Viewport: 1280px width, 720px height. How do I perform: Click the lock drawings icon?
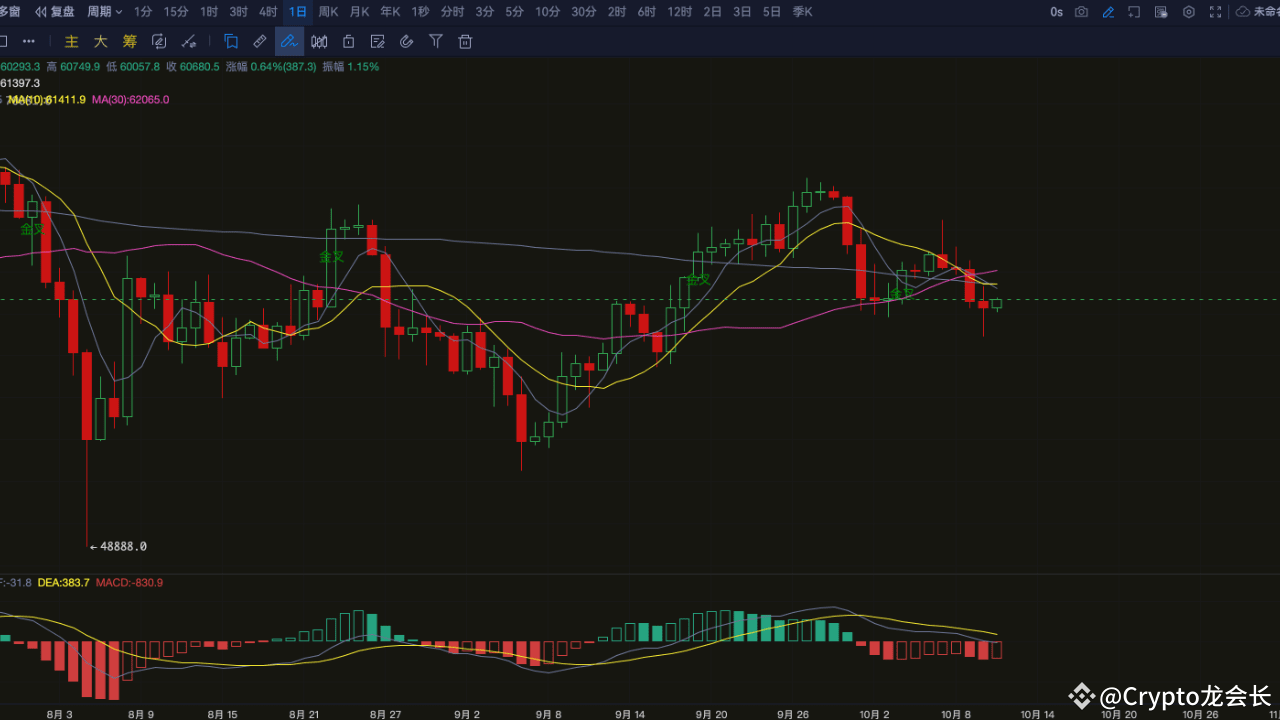click(348, 41)
